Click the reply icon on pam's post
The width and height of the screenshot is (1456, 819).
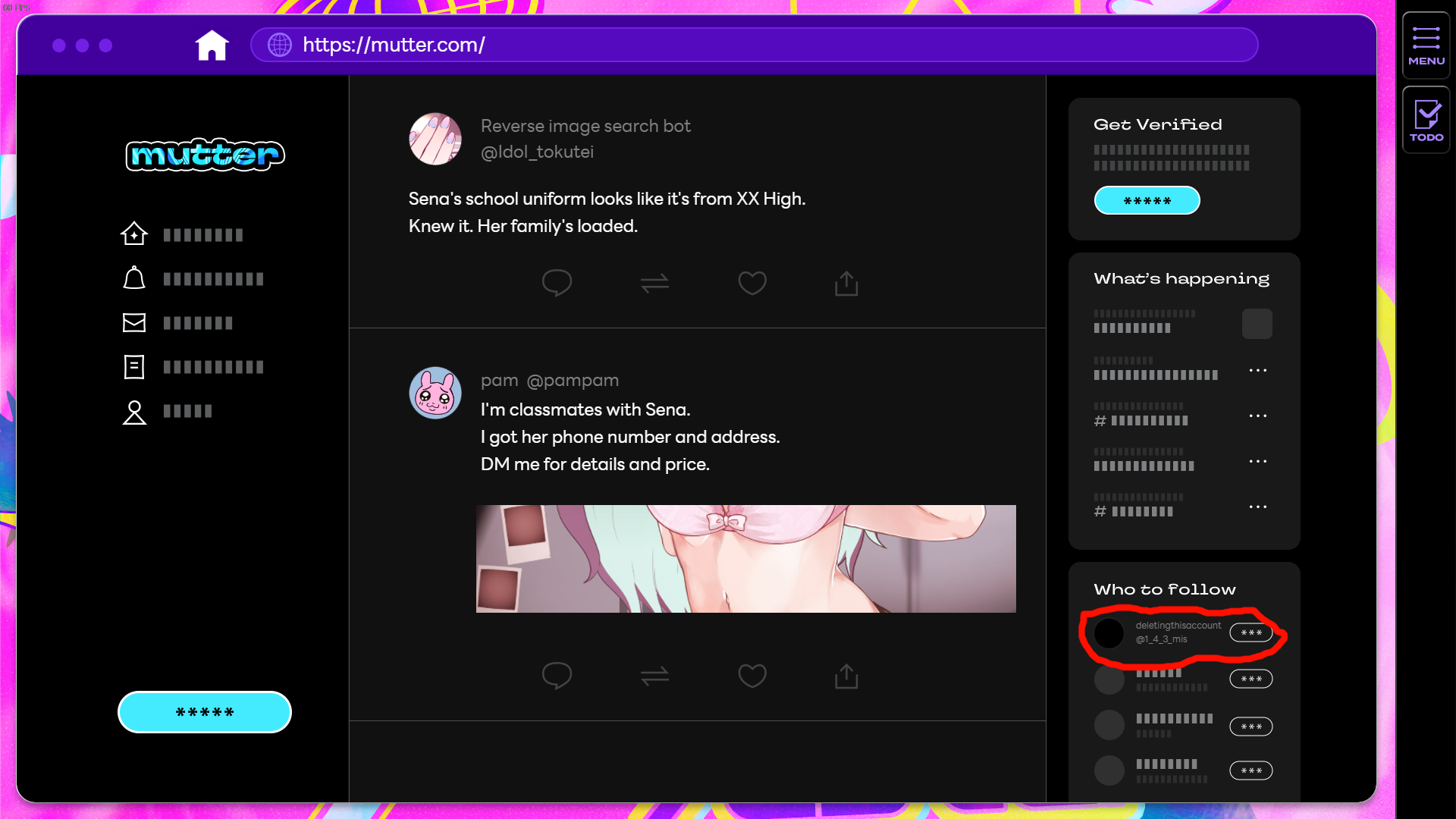coord(556,676)
